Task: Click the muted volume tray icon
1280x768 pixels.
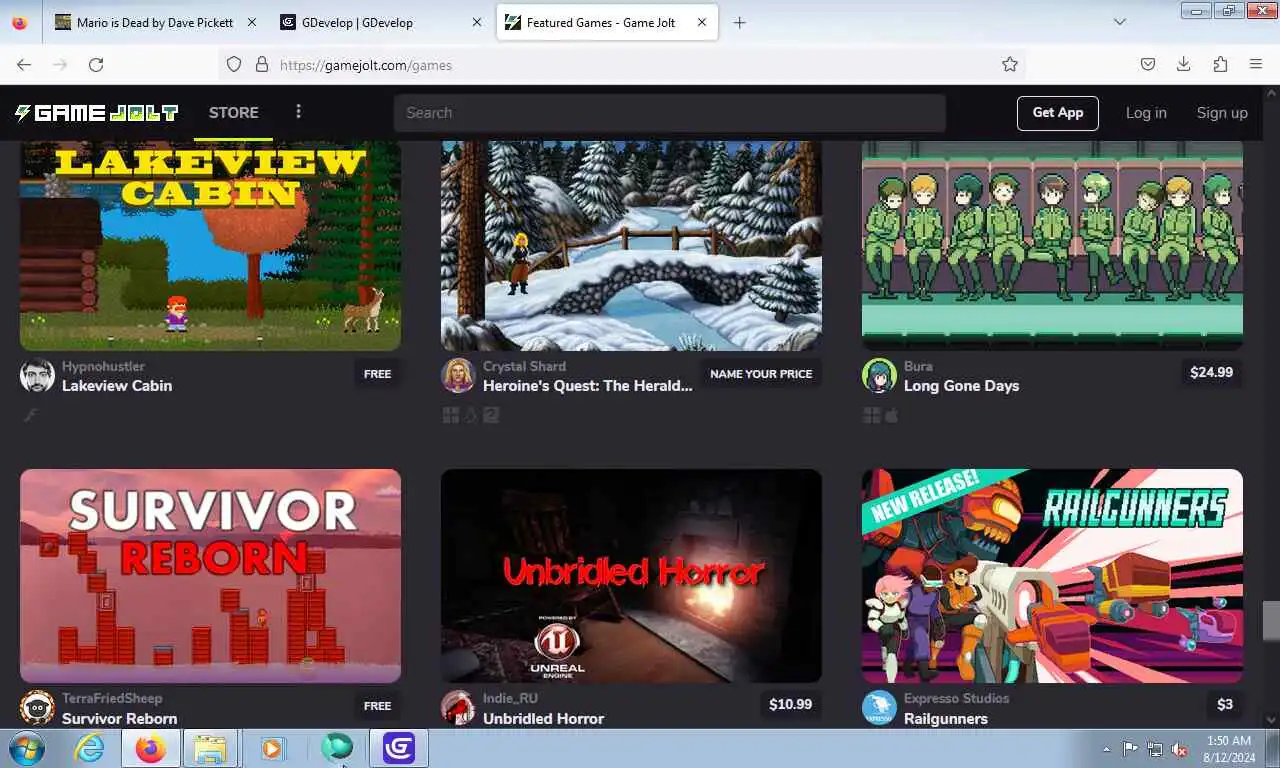Action: (1179, 749)
